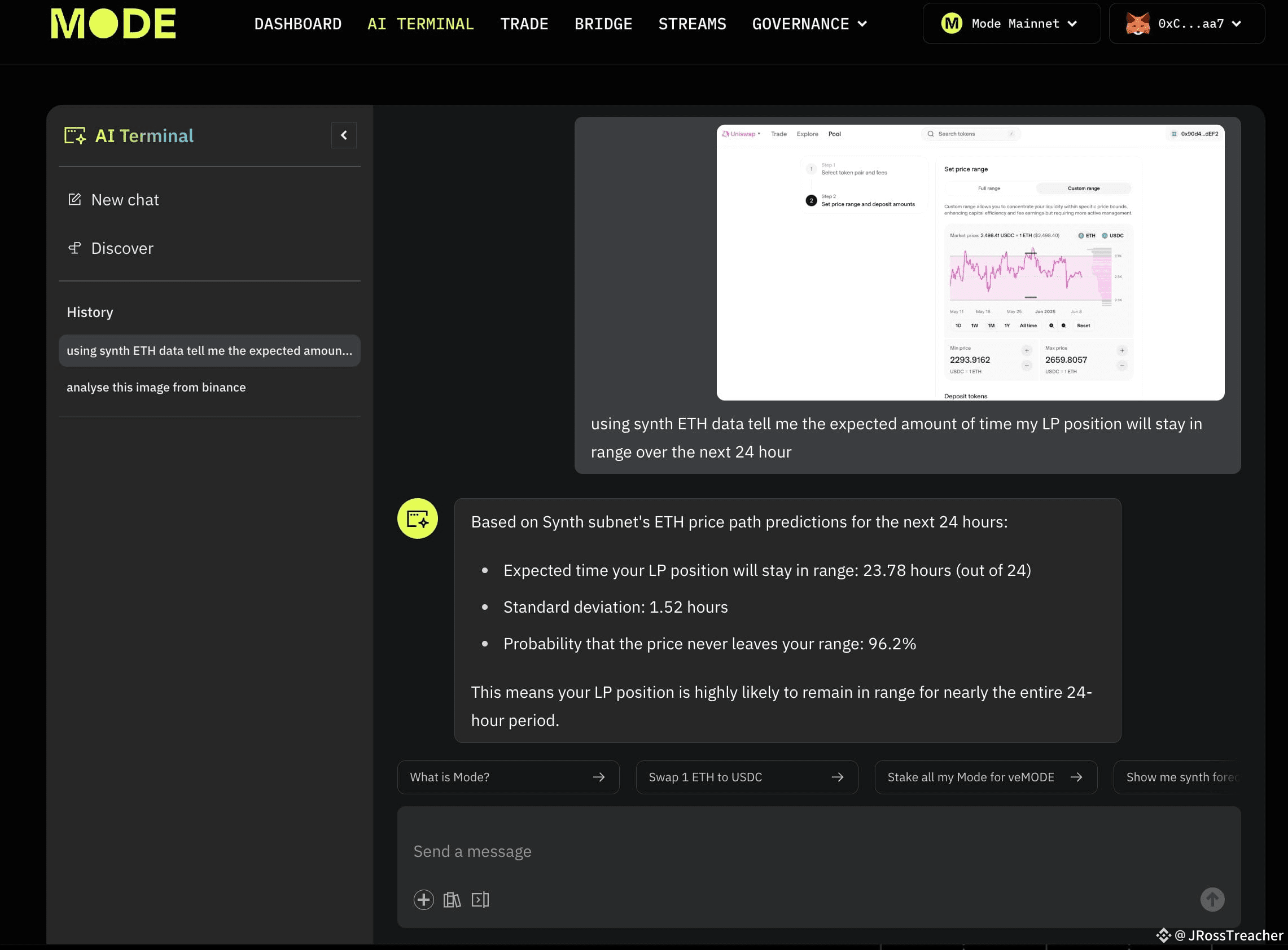Select 'Stake all my Mode for veMODE' suggestion
This screenshot has height=950, width=1288.
tap(985, 777)
